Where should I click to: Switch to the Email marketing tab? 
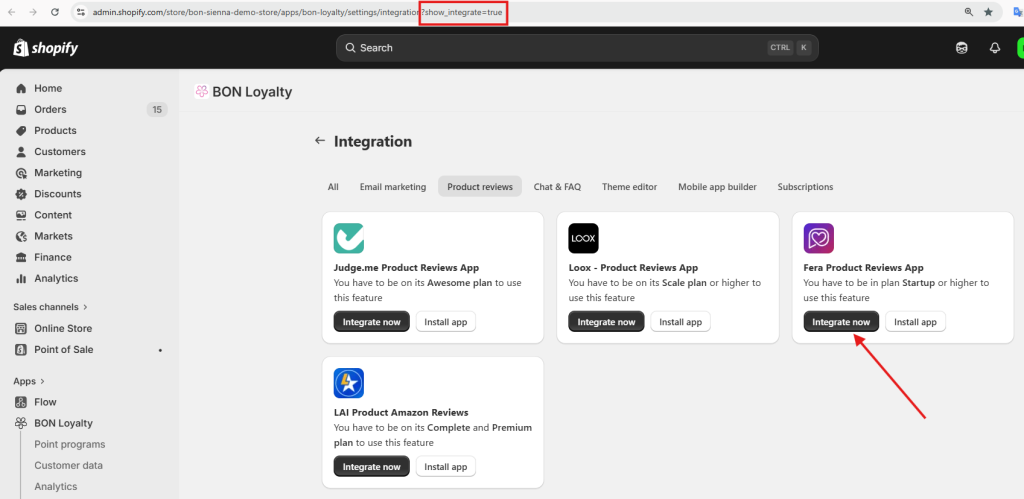click(392, 187)
